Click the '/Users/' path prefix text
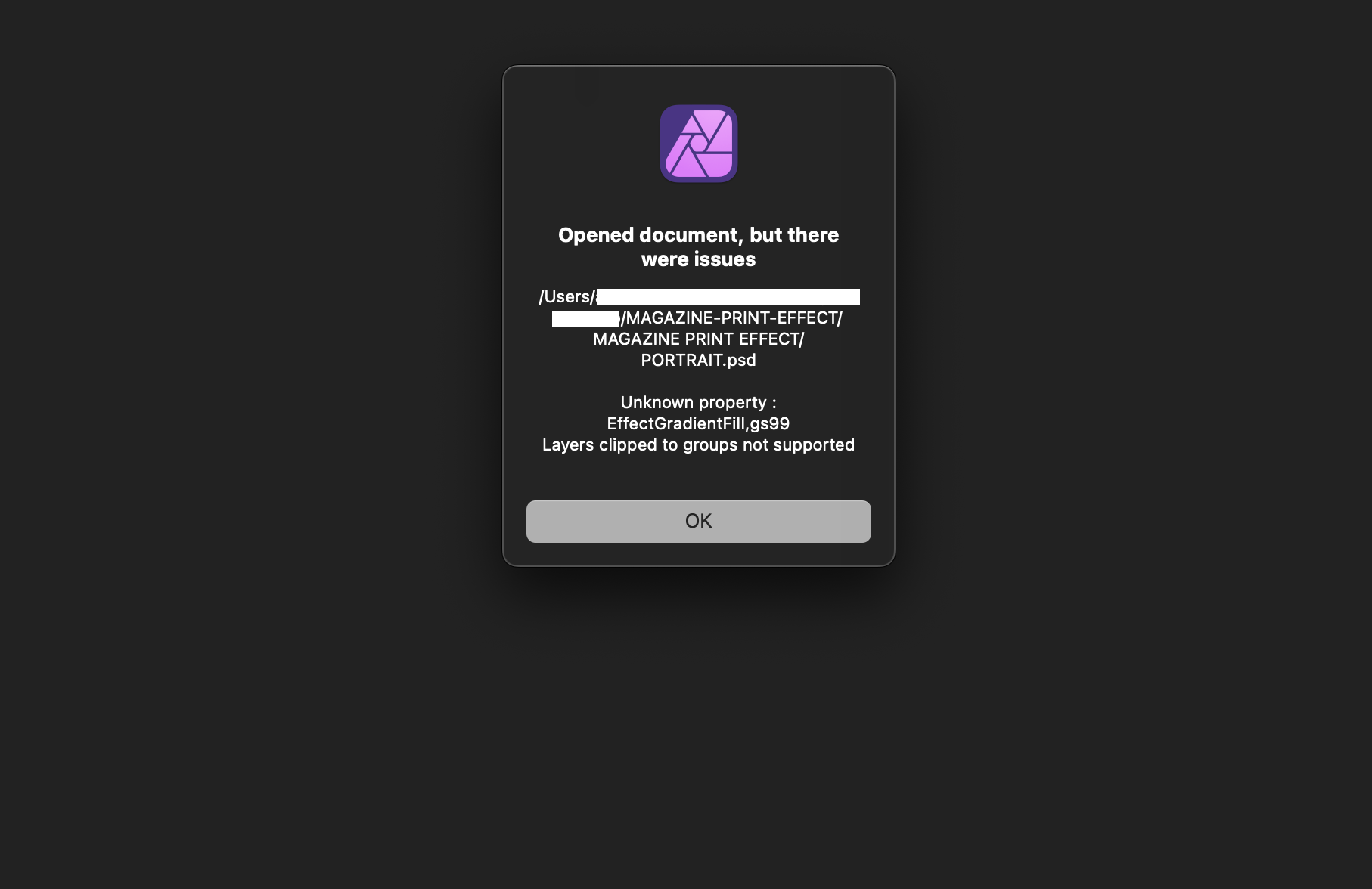The width and height of the screenshot is (1372, 889). click(x=567, y=297)
